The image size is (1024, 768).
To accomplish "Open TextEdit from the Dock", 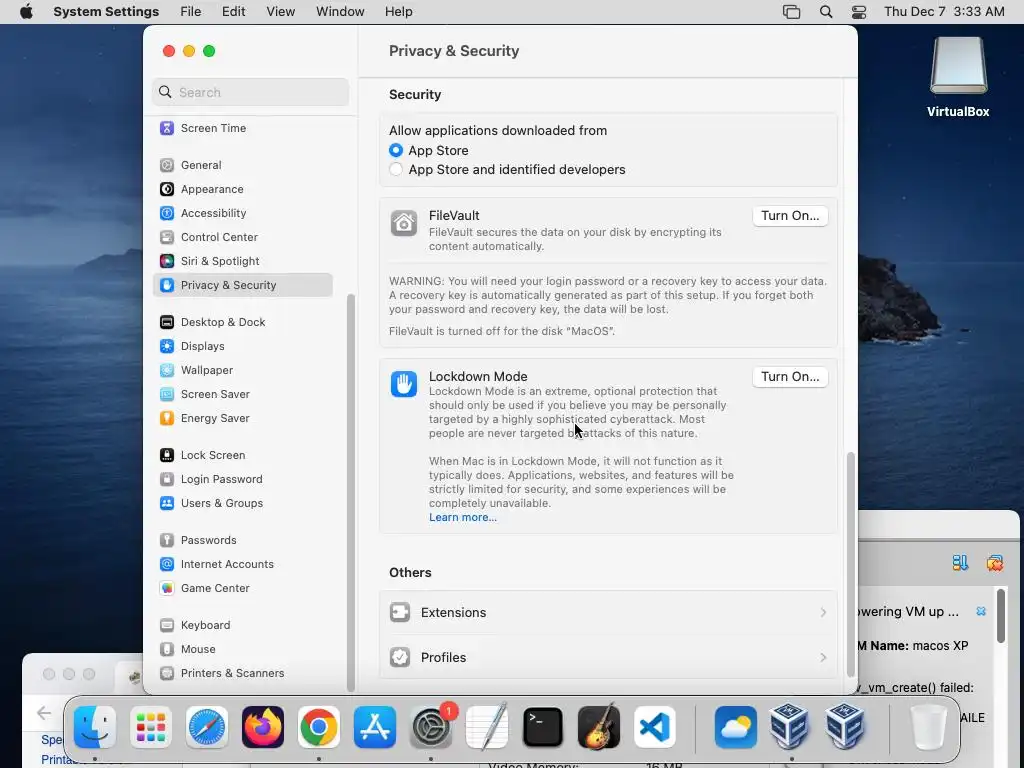I will coord(487,727).
